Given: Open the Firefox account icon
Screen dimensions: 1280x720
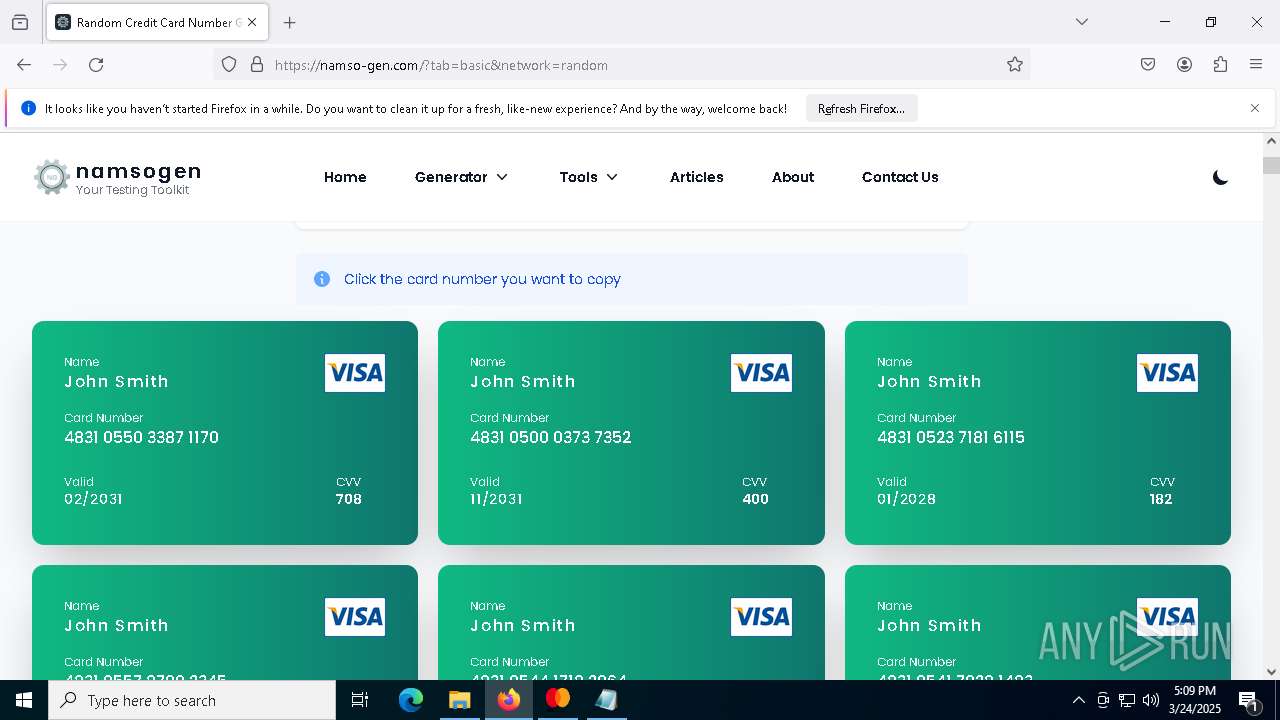Looking at the screenshot, I should (x=1184, y=65).
